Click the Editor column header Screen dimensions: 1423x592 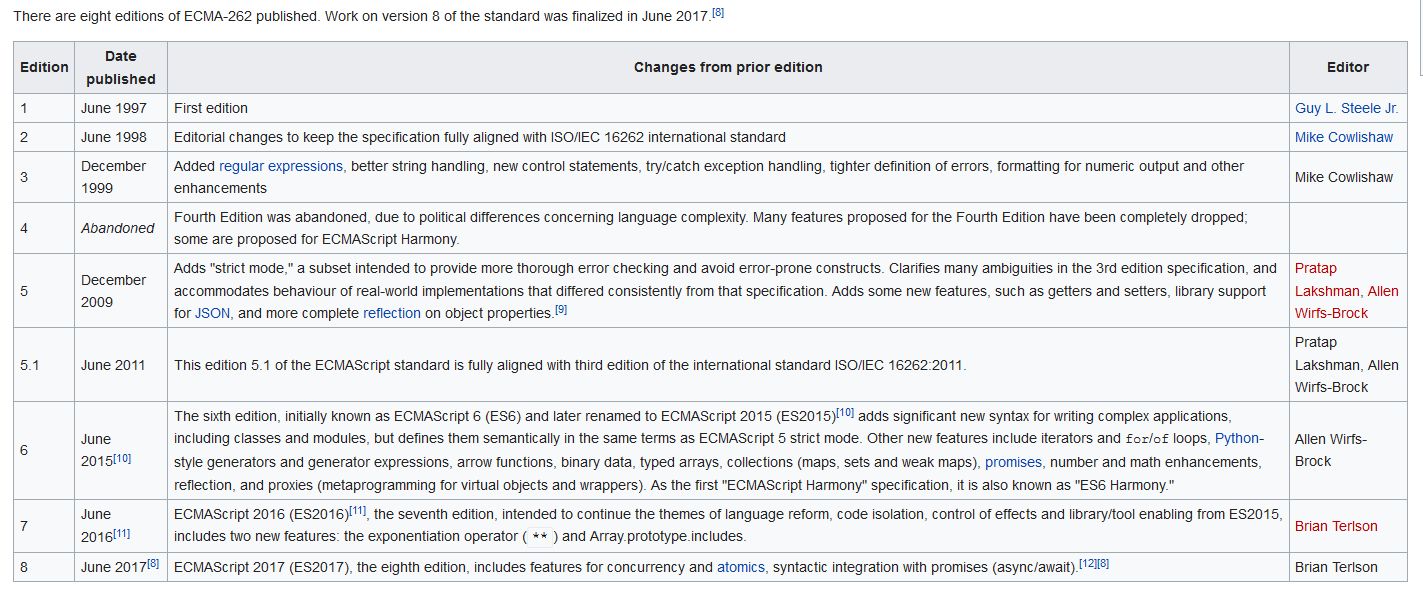(1347, 67)
